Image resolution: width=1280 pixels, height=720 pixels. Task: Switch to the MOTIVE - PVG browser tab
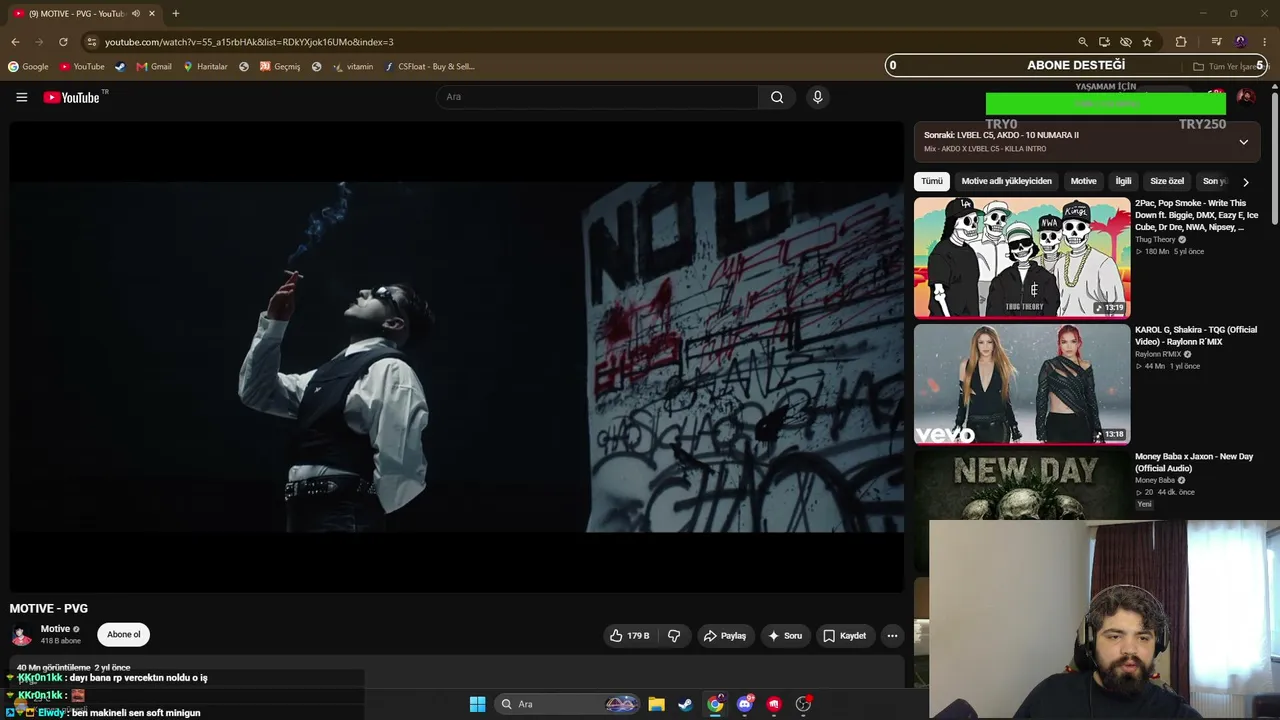80,14
